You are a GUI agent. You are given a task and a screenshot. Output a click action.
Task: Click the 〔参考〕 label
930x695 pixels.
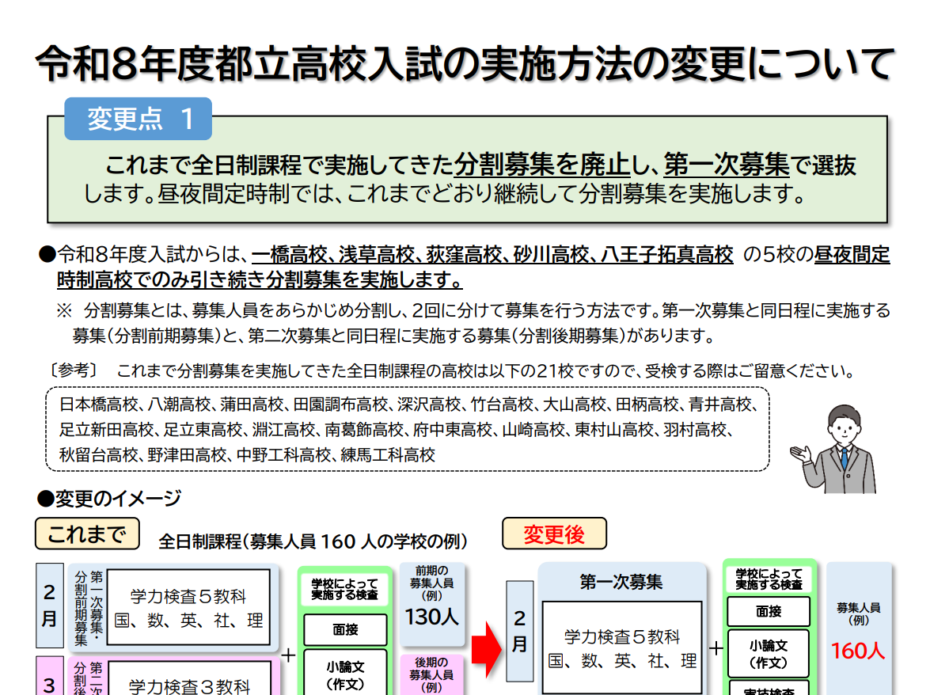click(73, 371)
